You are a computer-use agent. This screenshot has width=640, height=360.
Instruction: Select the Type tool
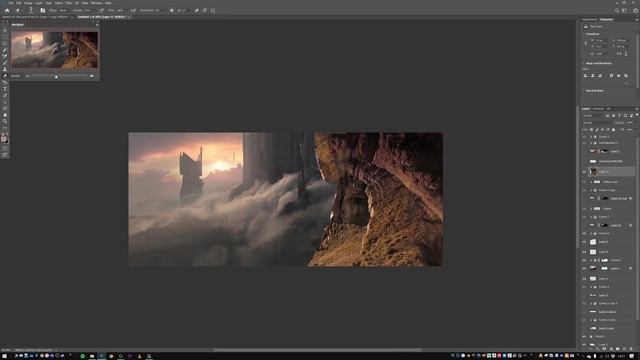pyautogui.click(x=5, y=89)
